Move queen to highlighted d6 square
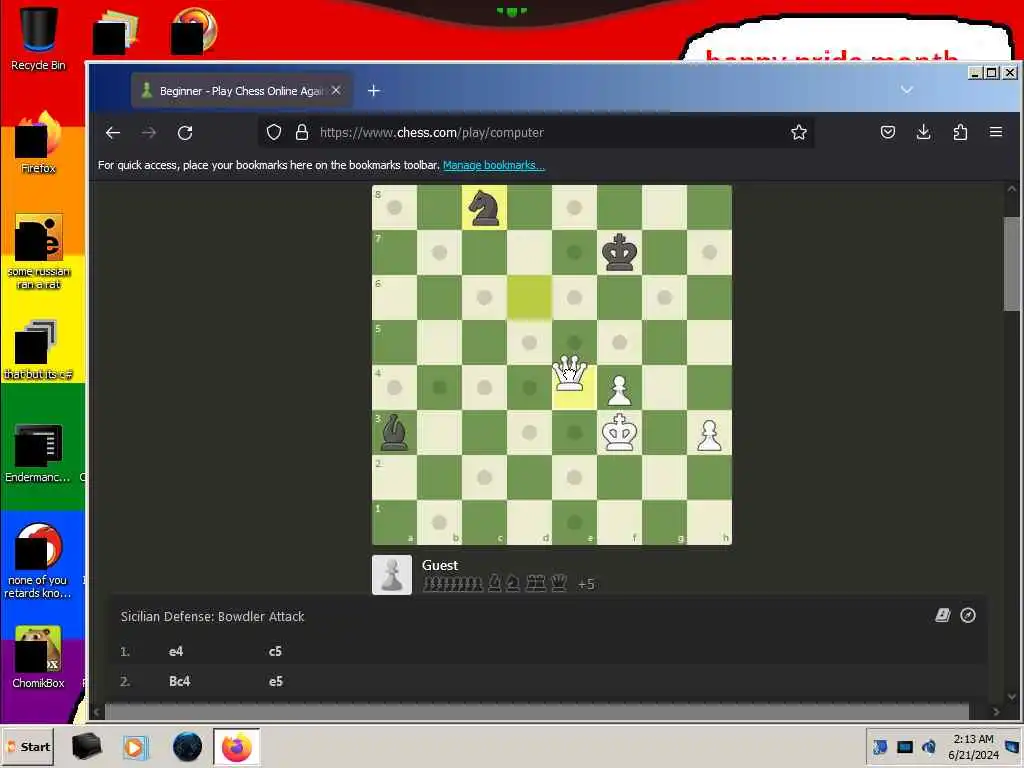Image resolution: width=1024 pixels, height=768 pixels. (529, 297)
